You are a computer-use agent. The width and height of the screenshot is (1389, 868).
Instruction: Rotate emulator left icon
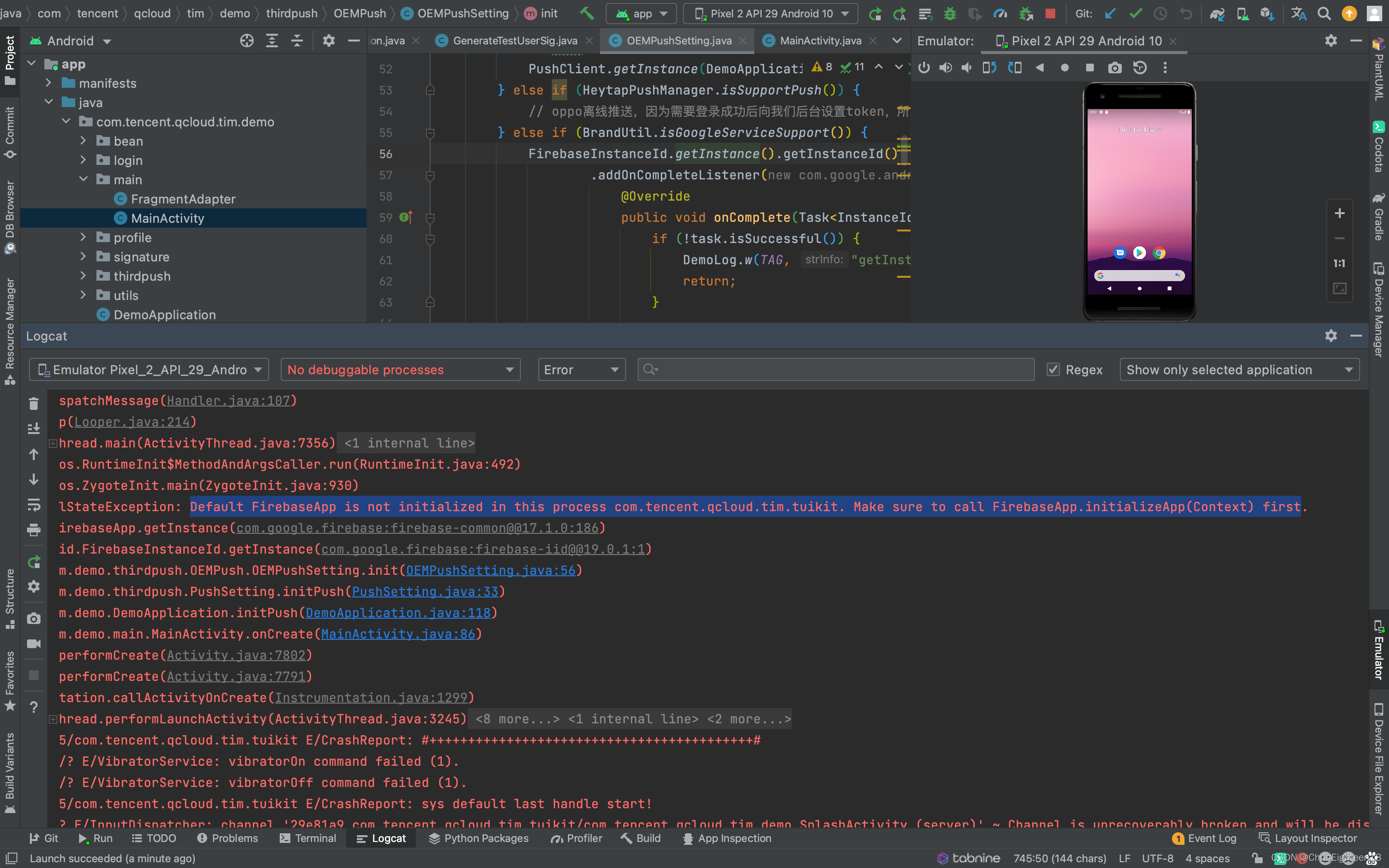989,68
